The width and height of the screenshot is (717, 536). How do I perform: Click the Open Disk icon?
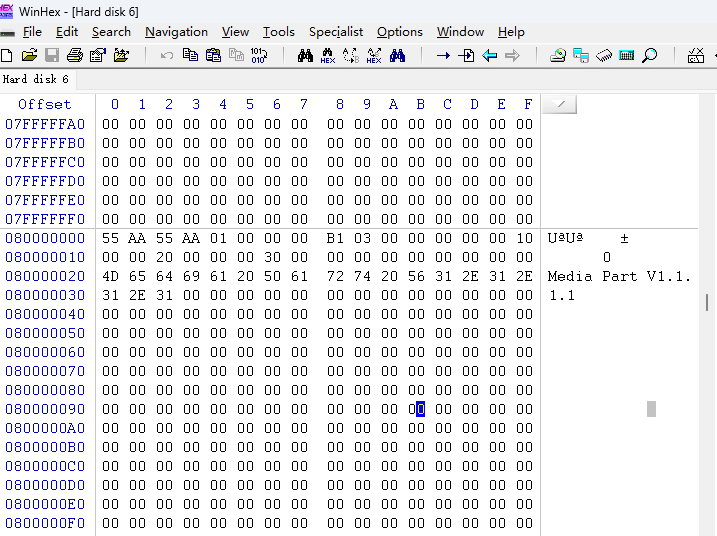click(x=558, y=56)
